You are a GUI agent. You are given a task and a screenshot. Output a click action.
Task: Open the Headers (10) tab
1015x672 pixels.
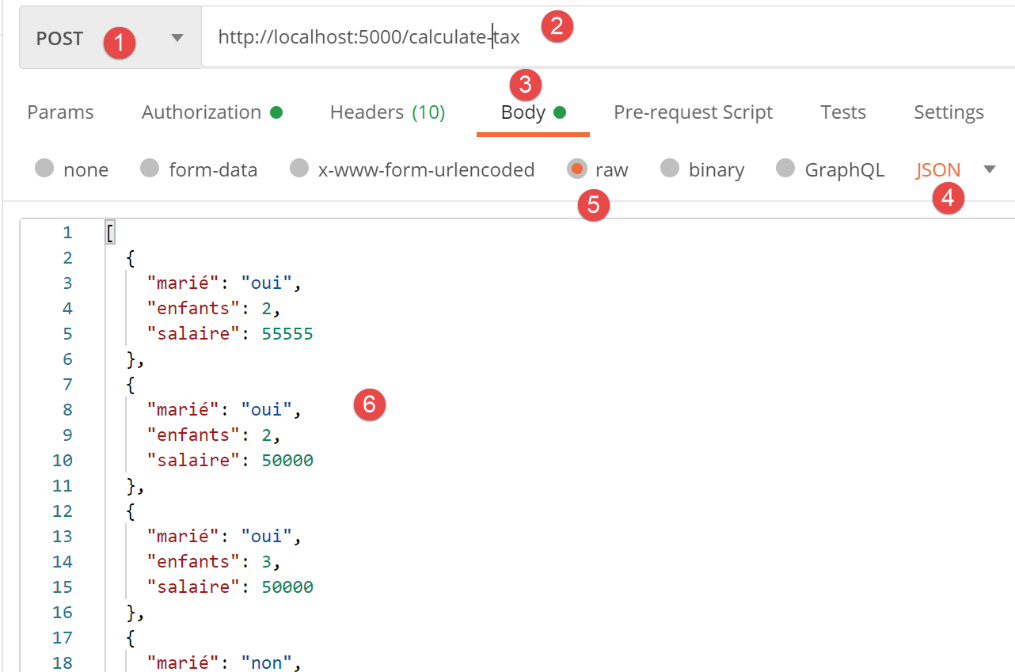387,112
